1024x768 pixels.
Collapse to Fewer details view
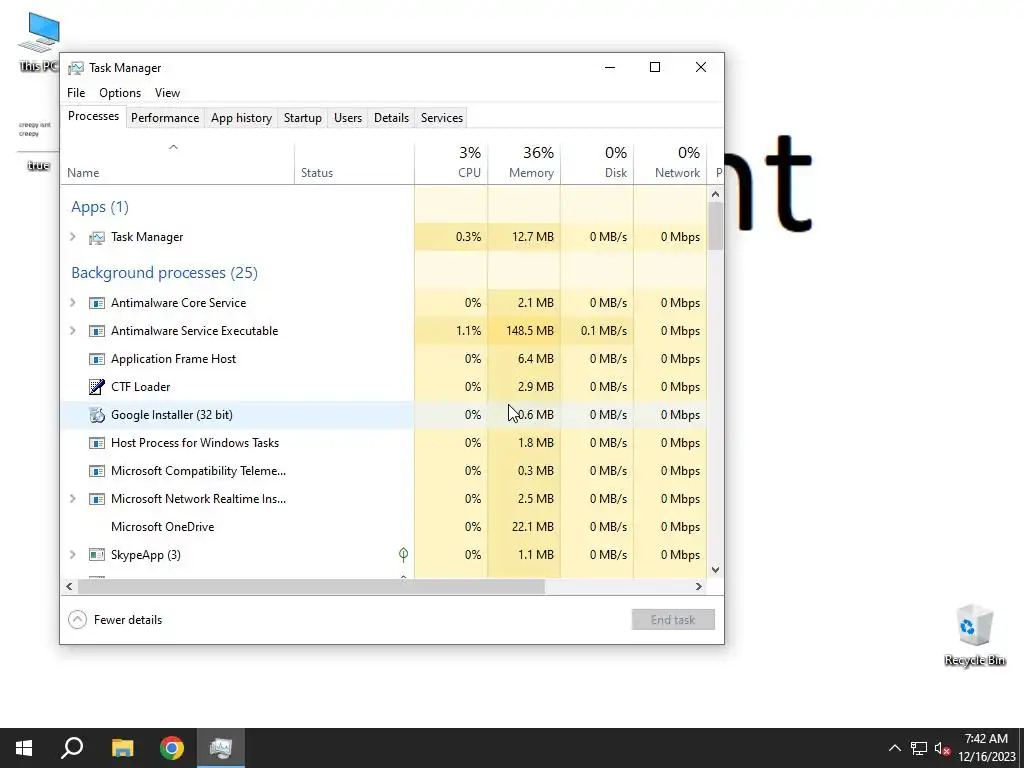tap(115, 620)
